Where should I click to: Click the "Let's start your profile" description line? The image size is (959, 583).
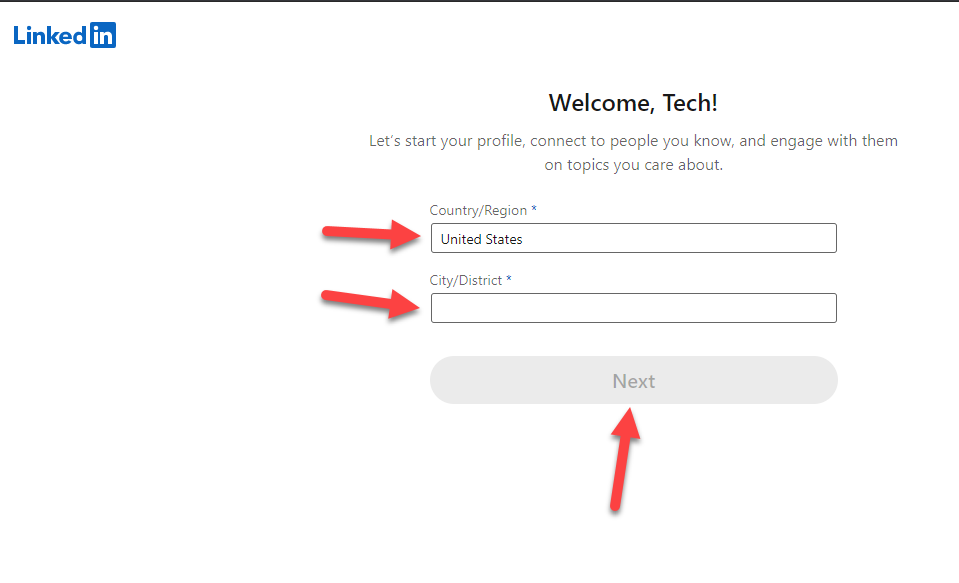tap(633, 141)
